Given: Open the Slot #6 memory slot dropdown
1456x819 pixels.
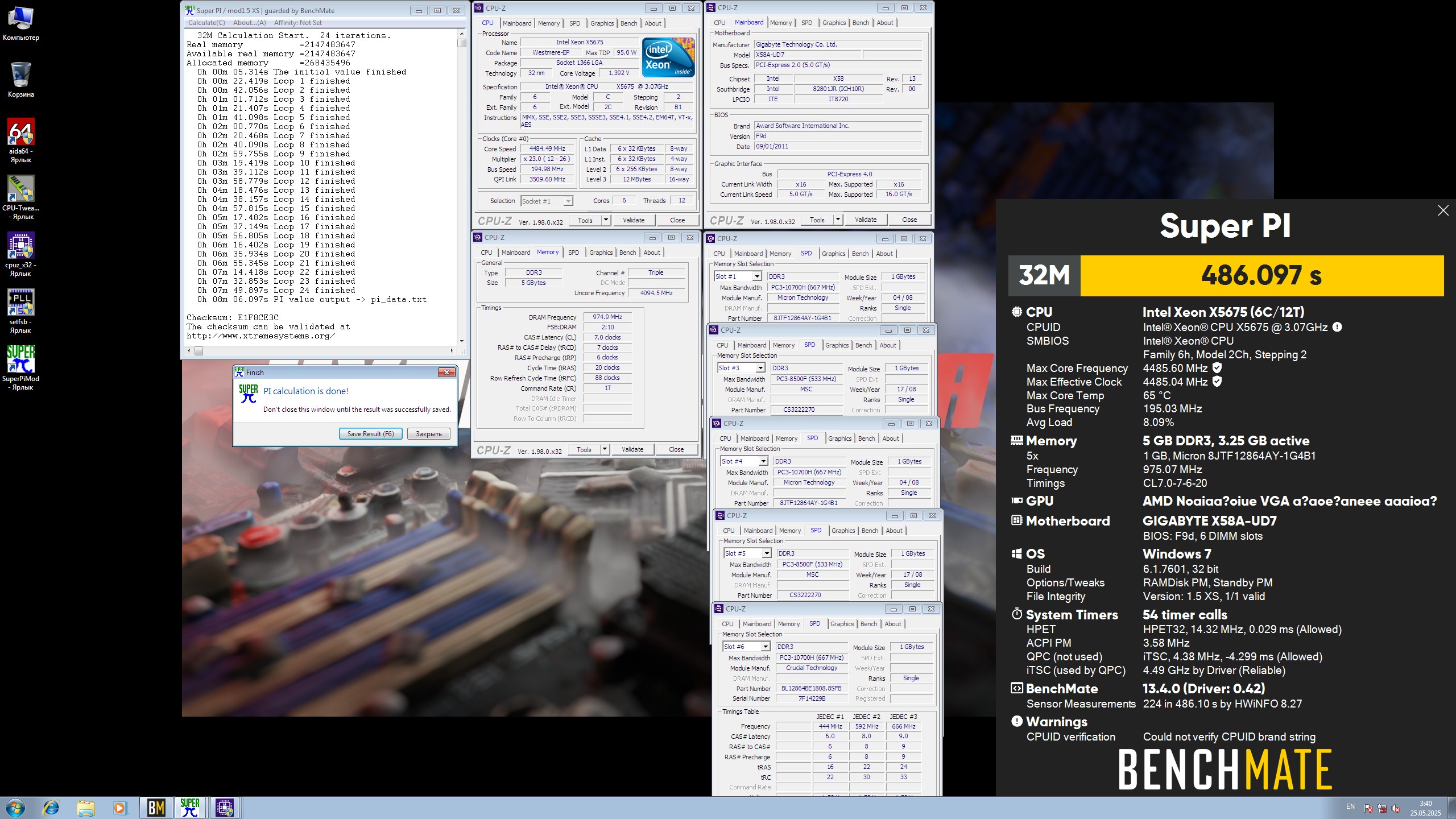Looking at the screenshot, I should (766, 647).
